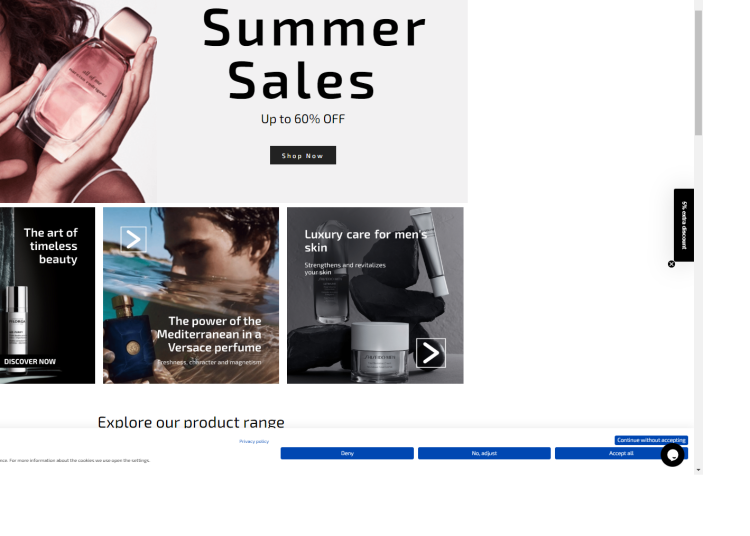This screenshot has height=536, width=750.
Task: Open the chat bubble widget
Action: pyautogui.click(x=672, y=455)
